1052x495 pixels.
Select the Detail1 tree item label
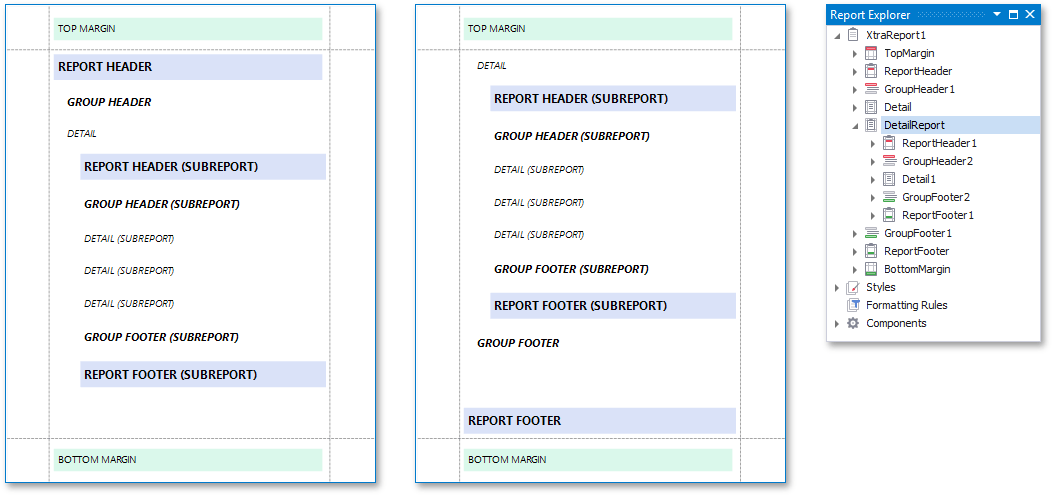[918, 180]
